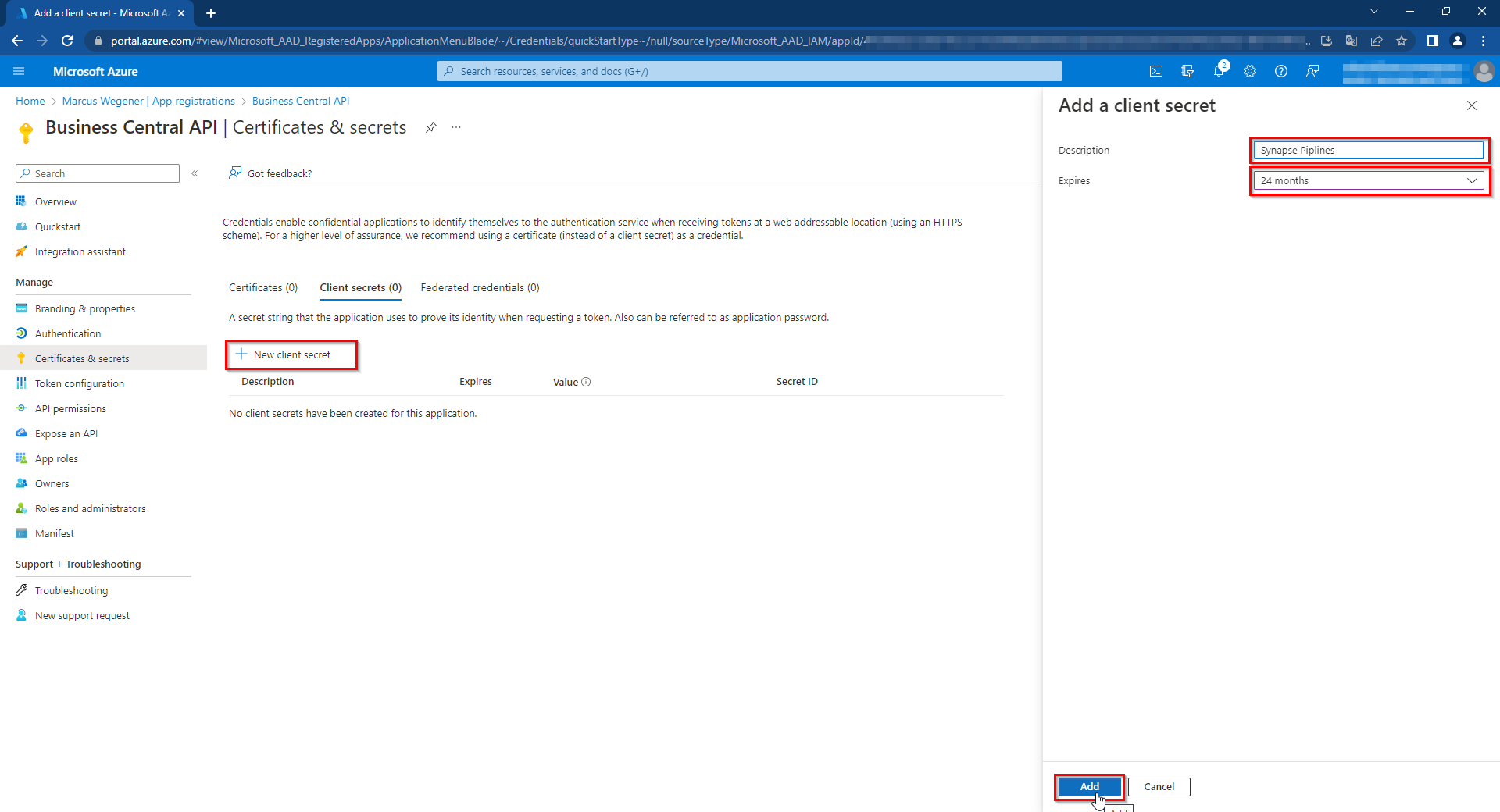This screenshot has height=812, width=1500.
Task: Switch to Federated credentials (0) tab
Action: click(480, 288)
